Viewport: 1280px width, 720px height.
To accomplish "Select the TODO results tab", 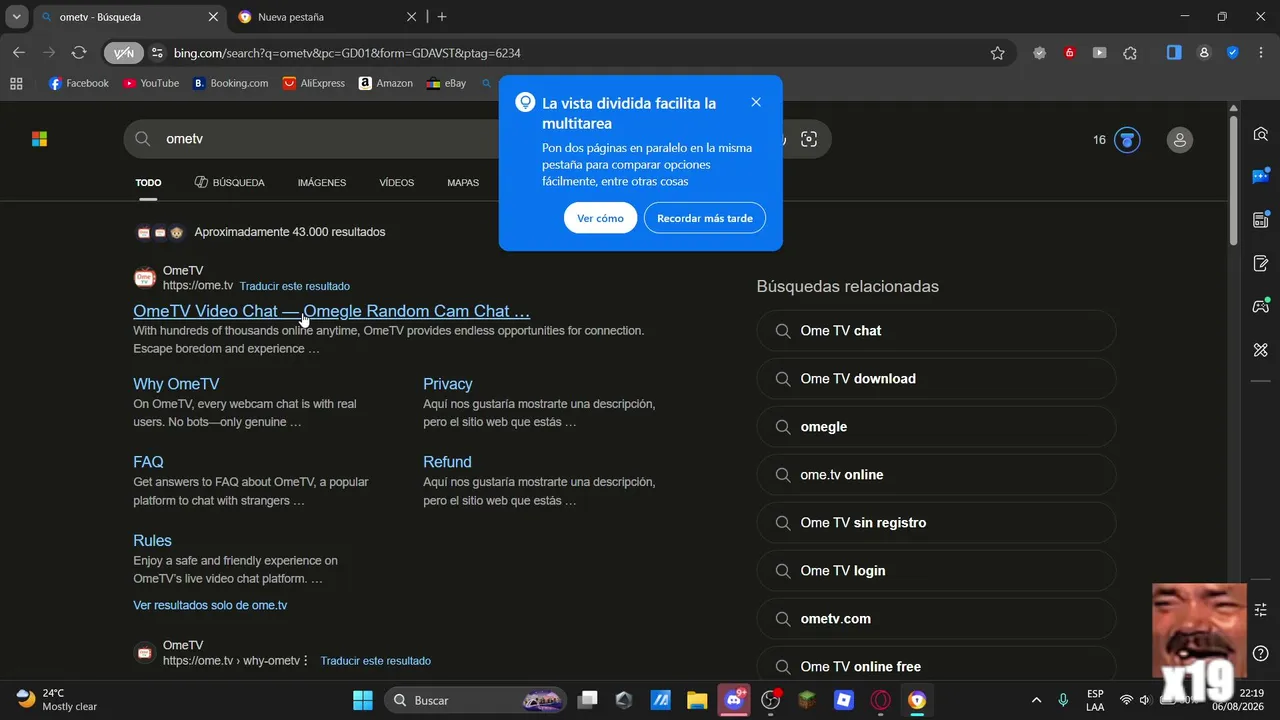I will coord(148,183).
